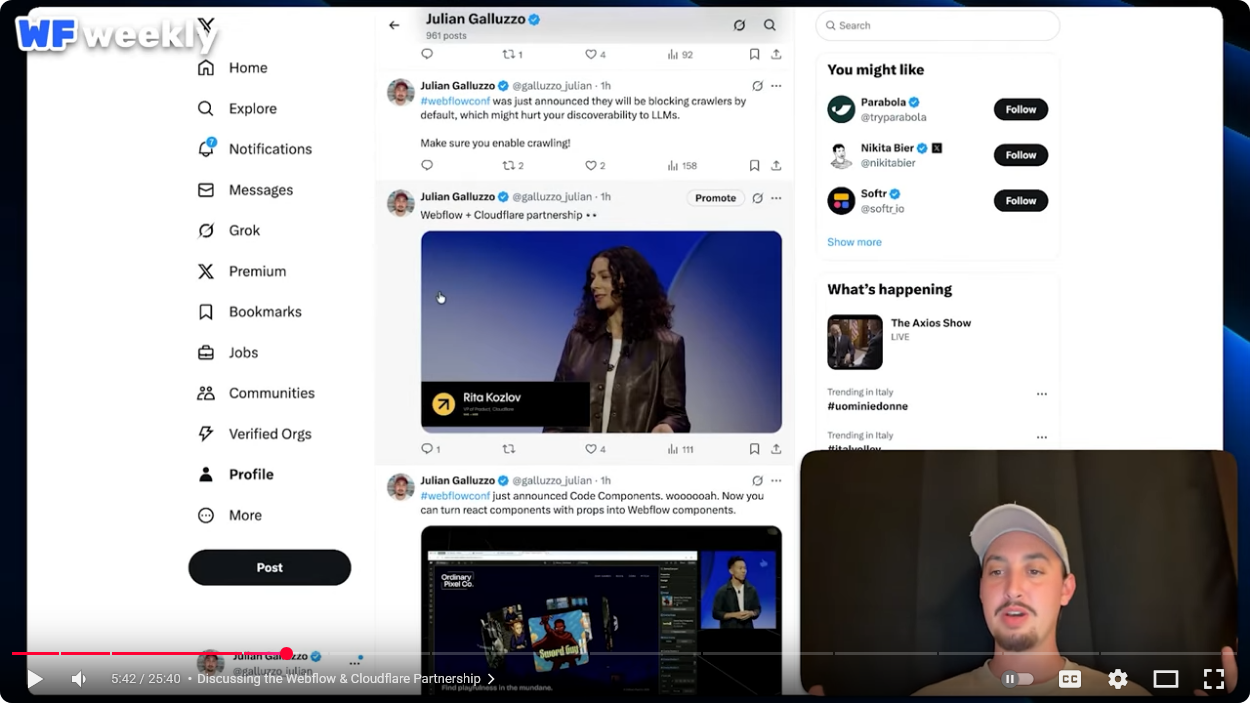Open Notifications with bell badge
Image resolution: width=1250 pixels, height=703 pixels.
click(x=254, y=149)
